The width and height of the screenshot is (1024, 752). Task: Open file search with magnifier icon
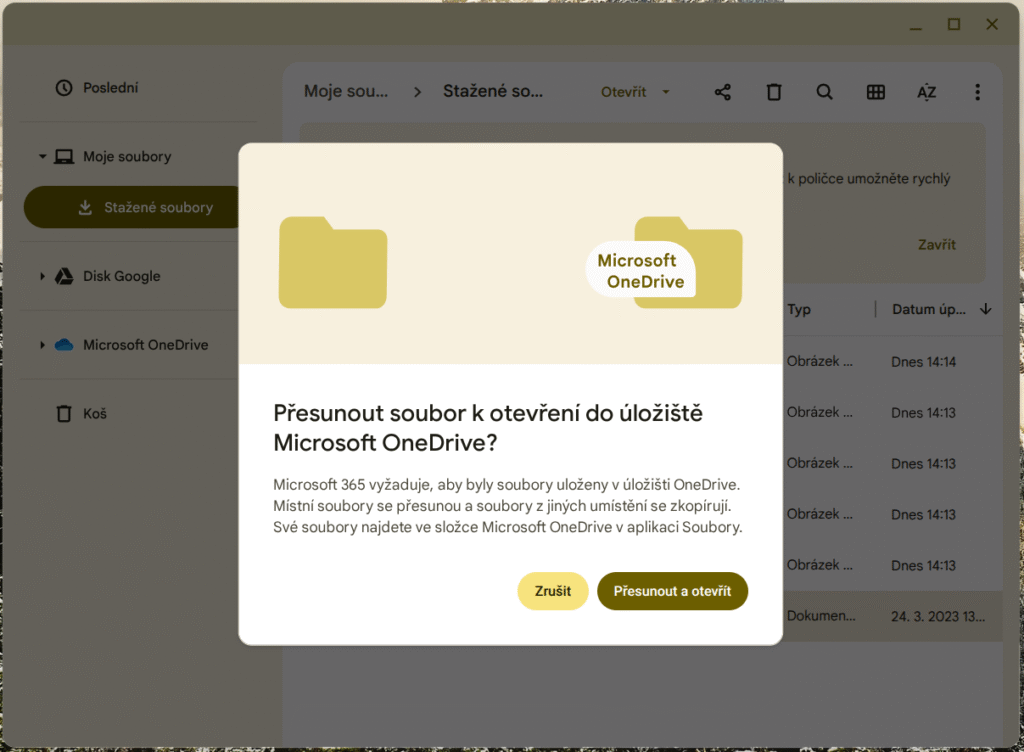pos(825,92)
